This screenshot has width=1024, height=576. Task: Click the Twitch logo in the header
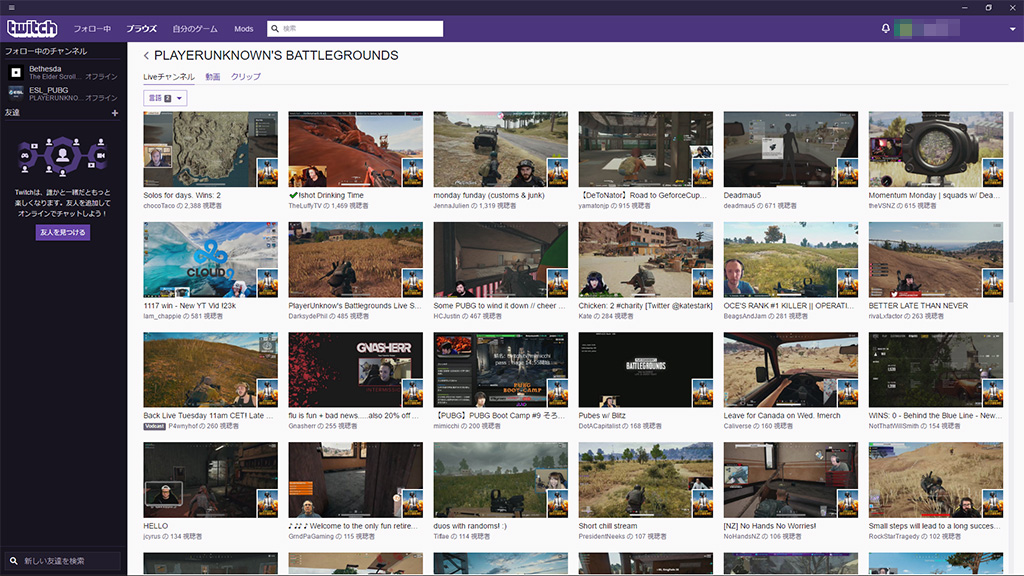tap(32, 29)
